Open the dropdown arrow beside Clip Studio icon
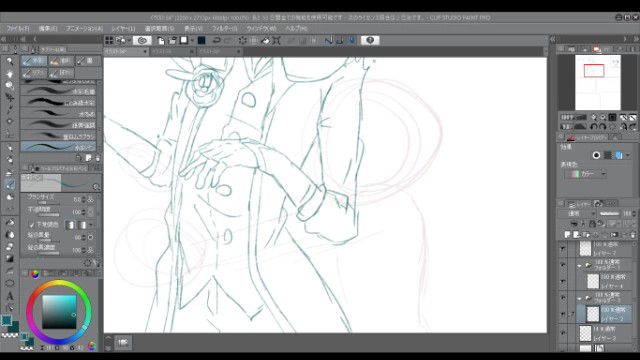Image resolution: width=640 pixels, height=360 pixels. pos(129,40)
